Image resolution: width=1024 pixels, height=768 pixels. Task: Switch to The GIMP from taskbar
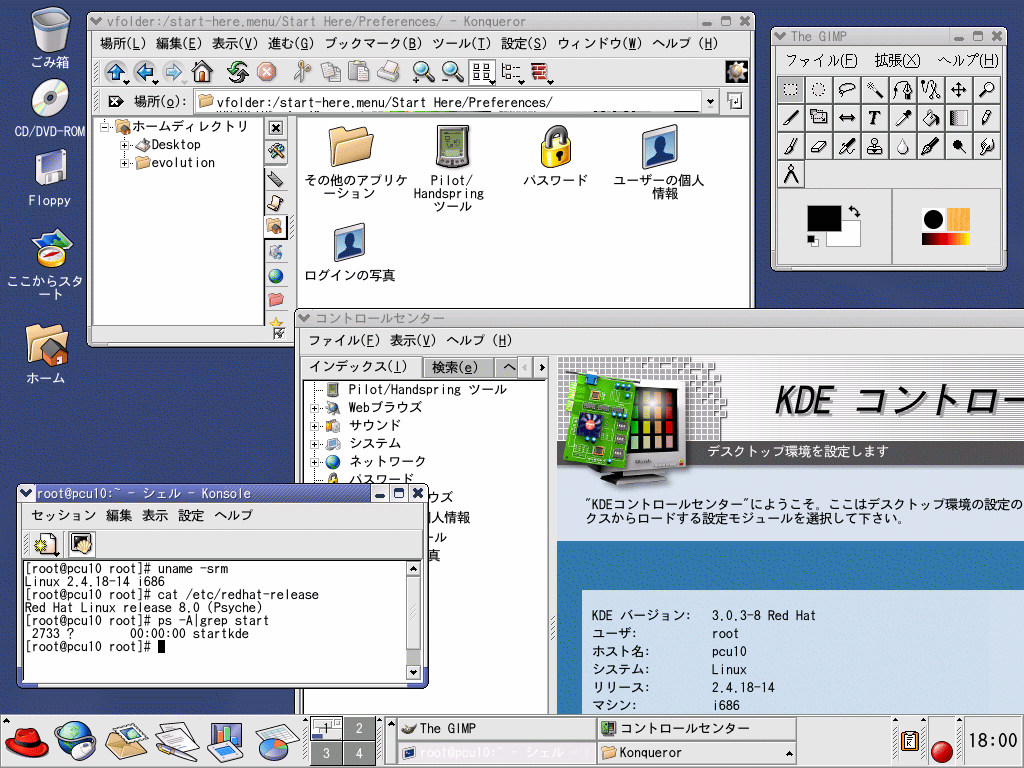(496, 728)
